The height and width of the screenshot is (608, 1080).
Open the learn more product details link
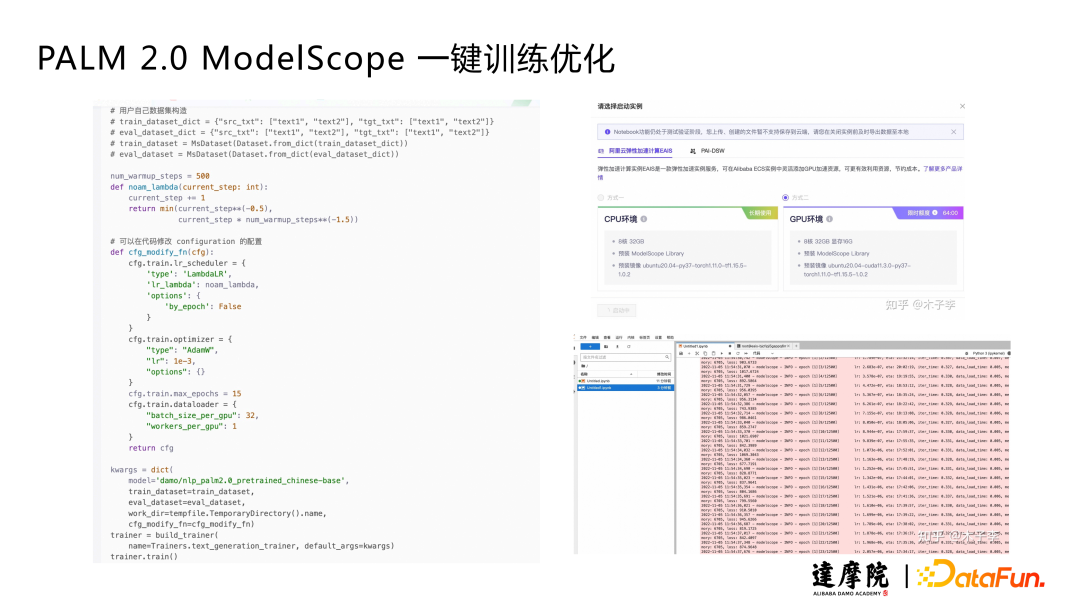tap(942, 169)
